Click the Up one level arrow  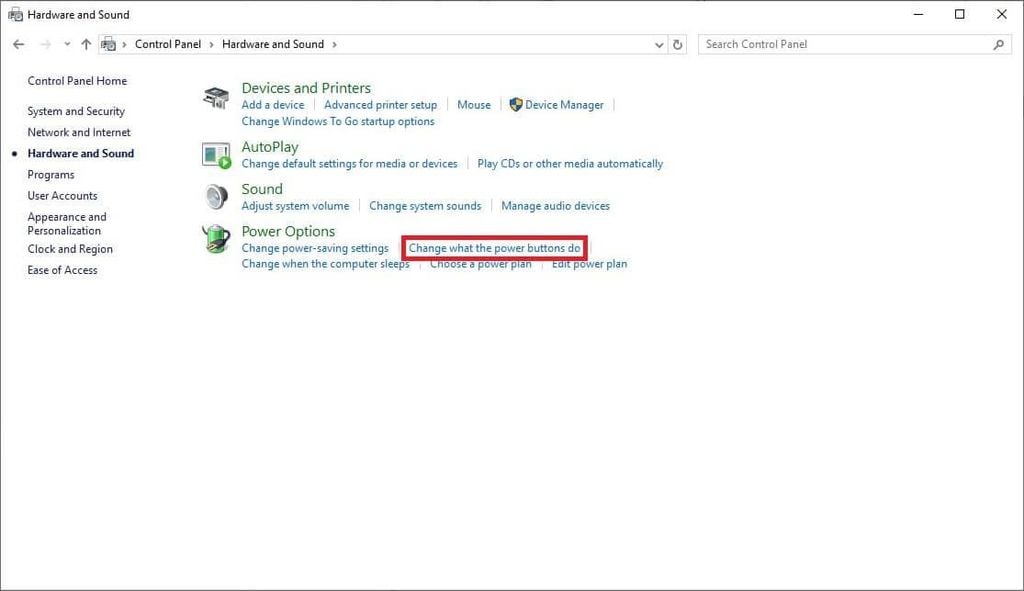coord(86,44)
